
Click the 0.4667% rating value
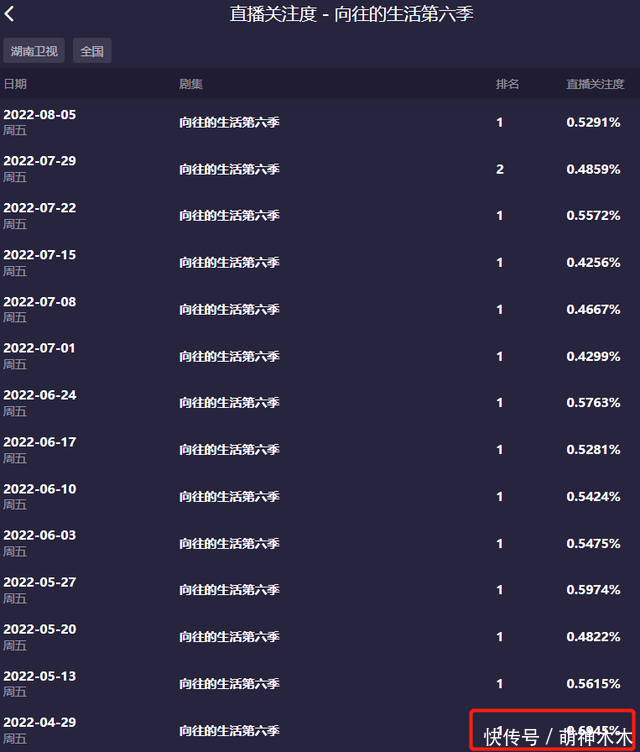pos(593,310)
